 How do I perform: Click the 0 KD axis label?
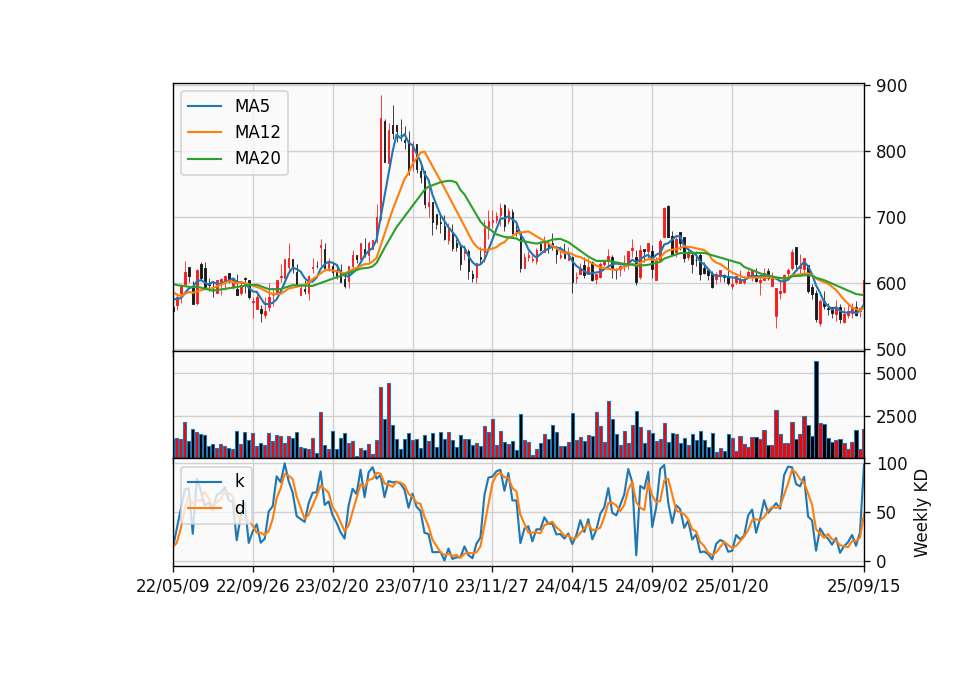point(882,561)
